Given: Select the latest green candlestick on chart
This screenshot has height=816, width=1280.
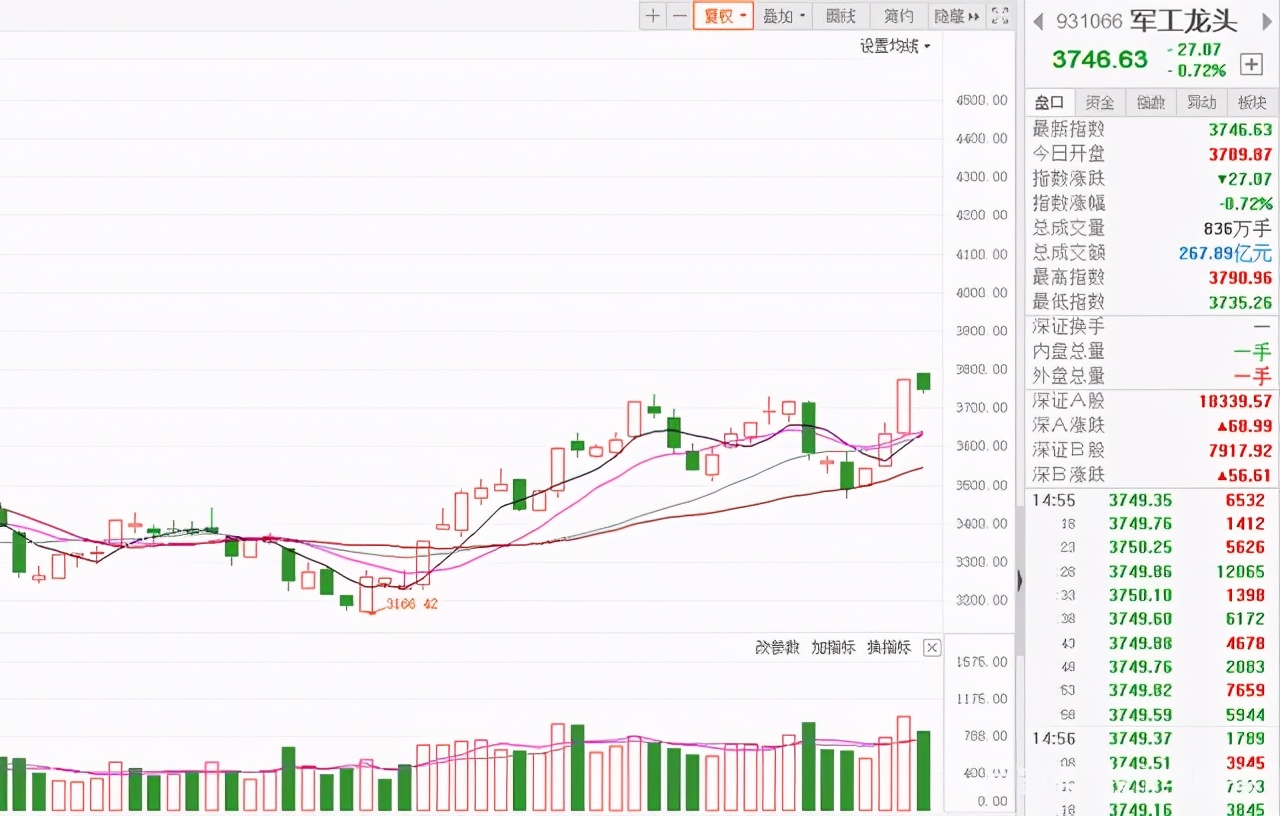Looking at the screenshot, I should coord(923,382).
